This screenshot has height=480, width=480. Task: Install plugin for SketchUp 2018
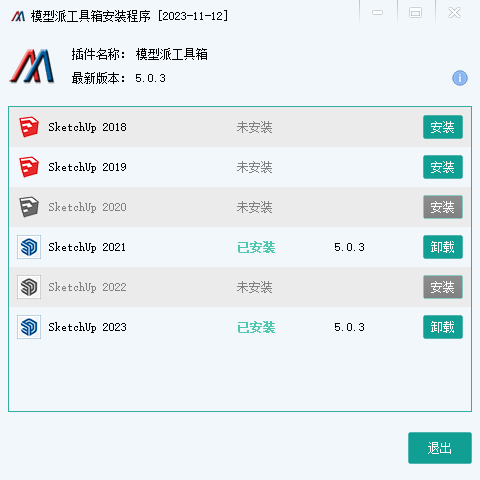(x=443, y=127)
